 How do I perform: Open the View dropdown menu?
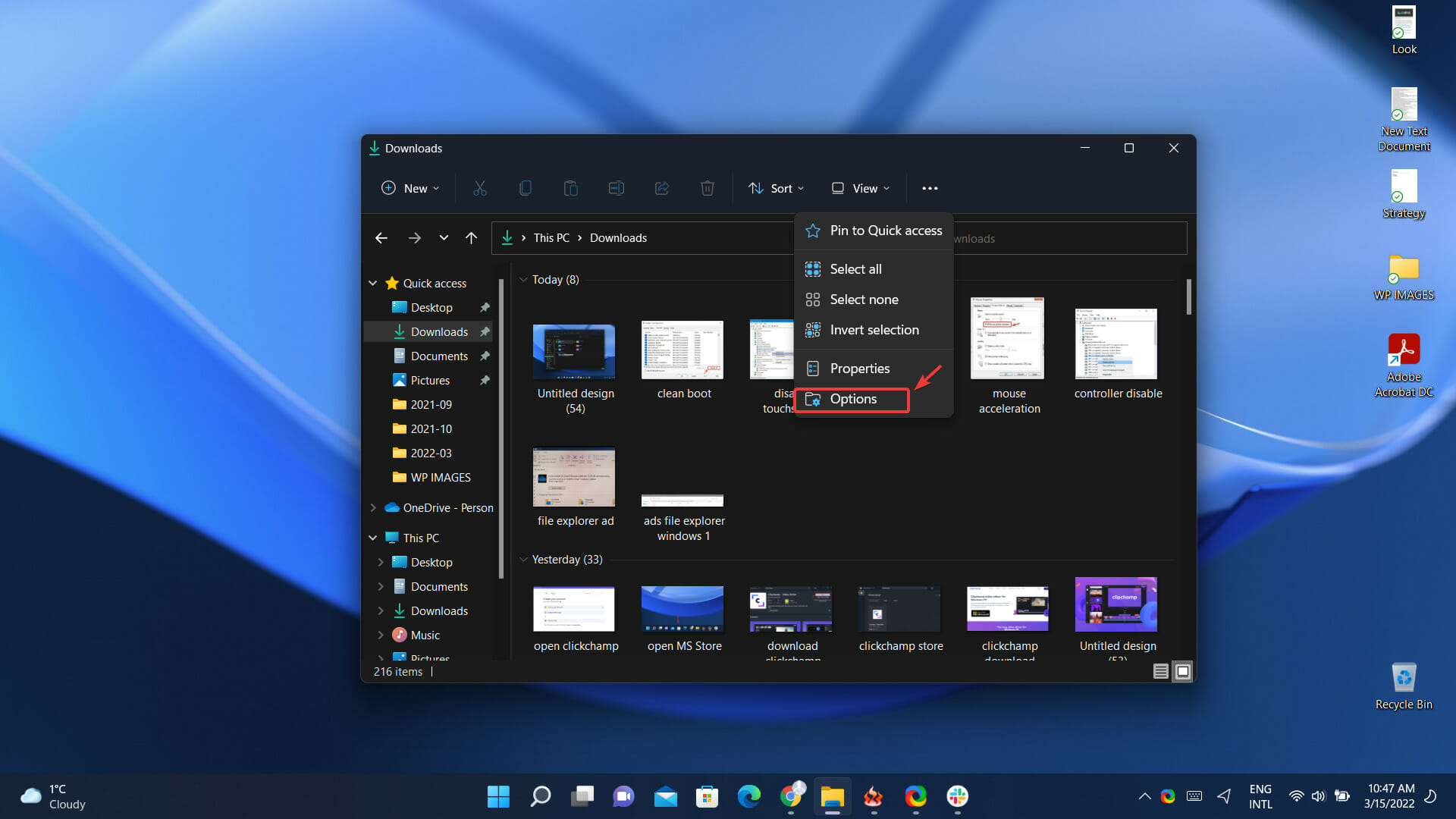(x=860, y=188)
